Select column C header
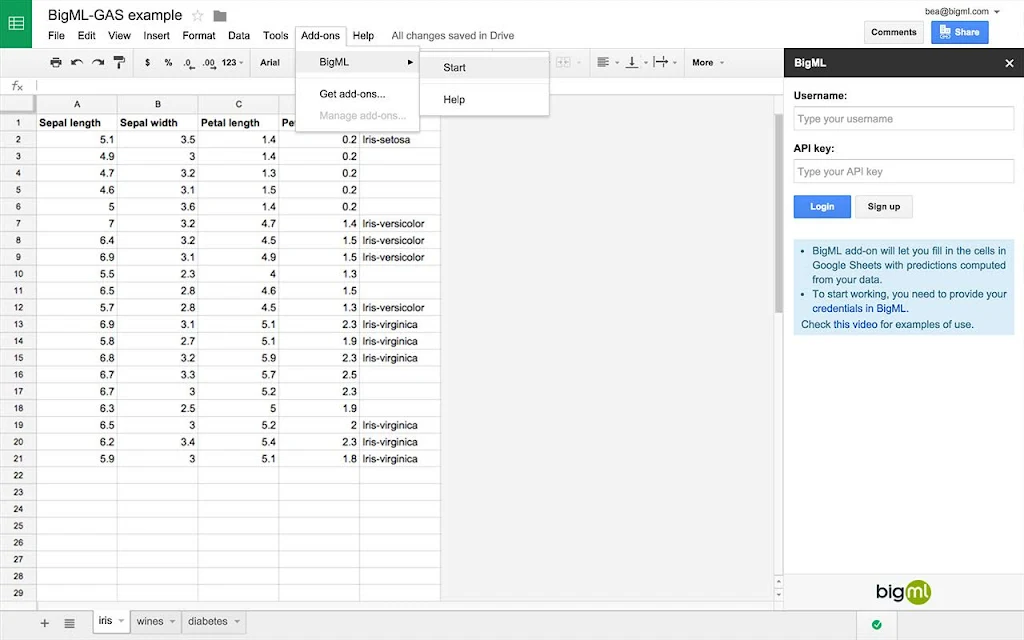1024x640 pixels. [238, 104]
